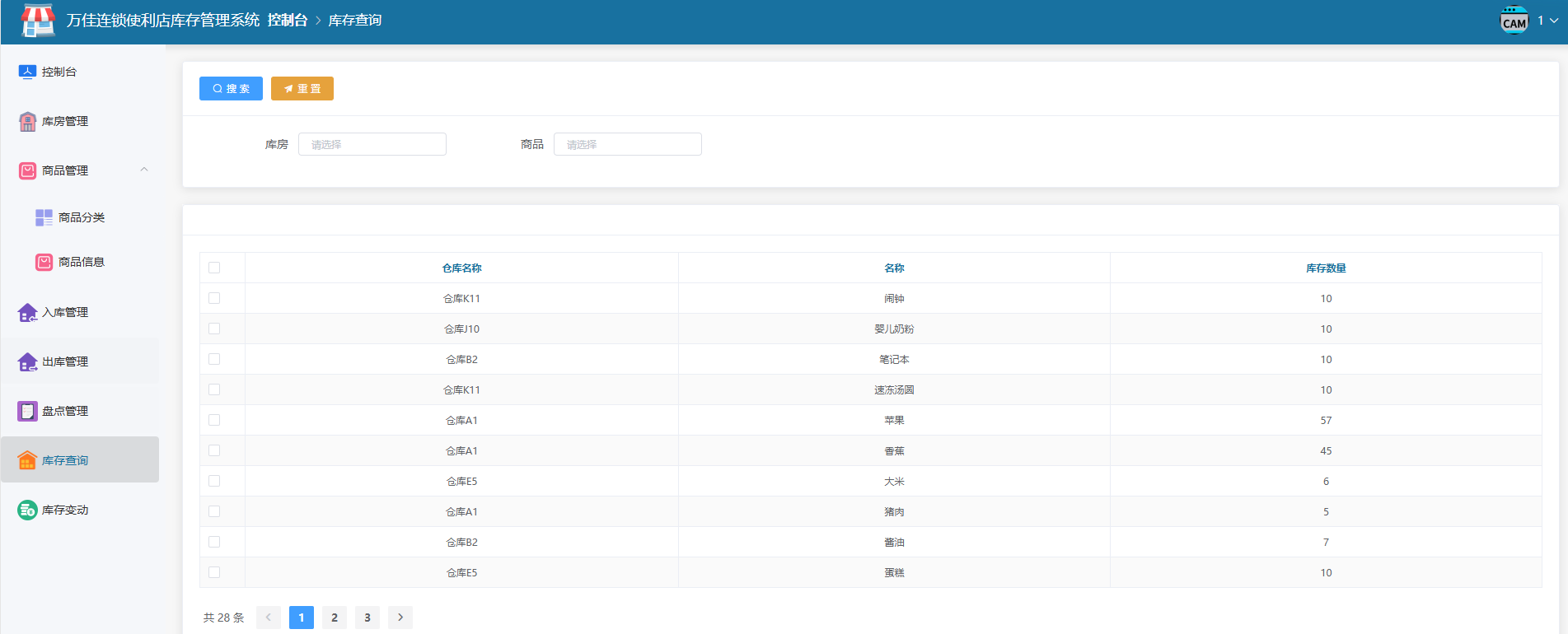
Task: Click the 盘点管理 clipboard icon
Action: tap(27, 411)
